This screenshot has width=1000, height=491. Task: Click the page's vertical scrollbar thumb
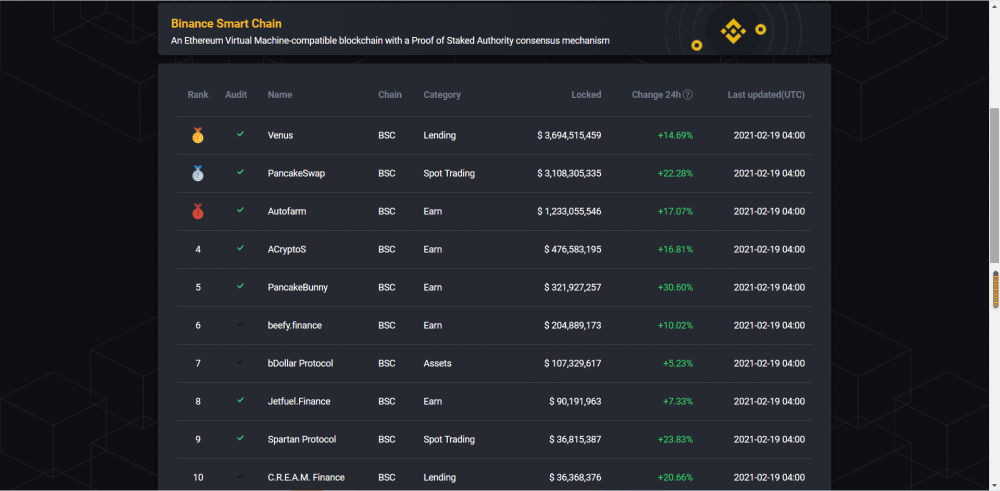tap(994, 186)
